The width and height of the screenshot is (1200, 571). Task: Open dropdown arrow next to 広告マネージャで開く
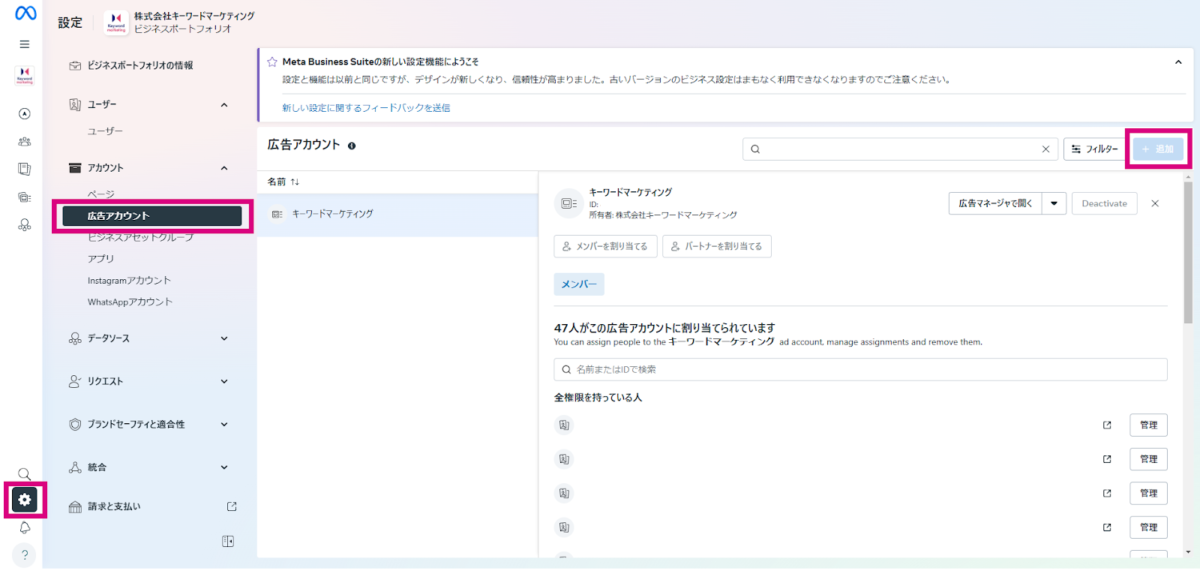(x=1054, y=203)
